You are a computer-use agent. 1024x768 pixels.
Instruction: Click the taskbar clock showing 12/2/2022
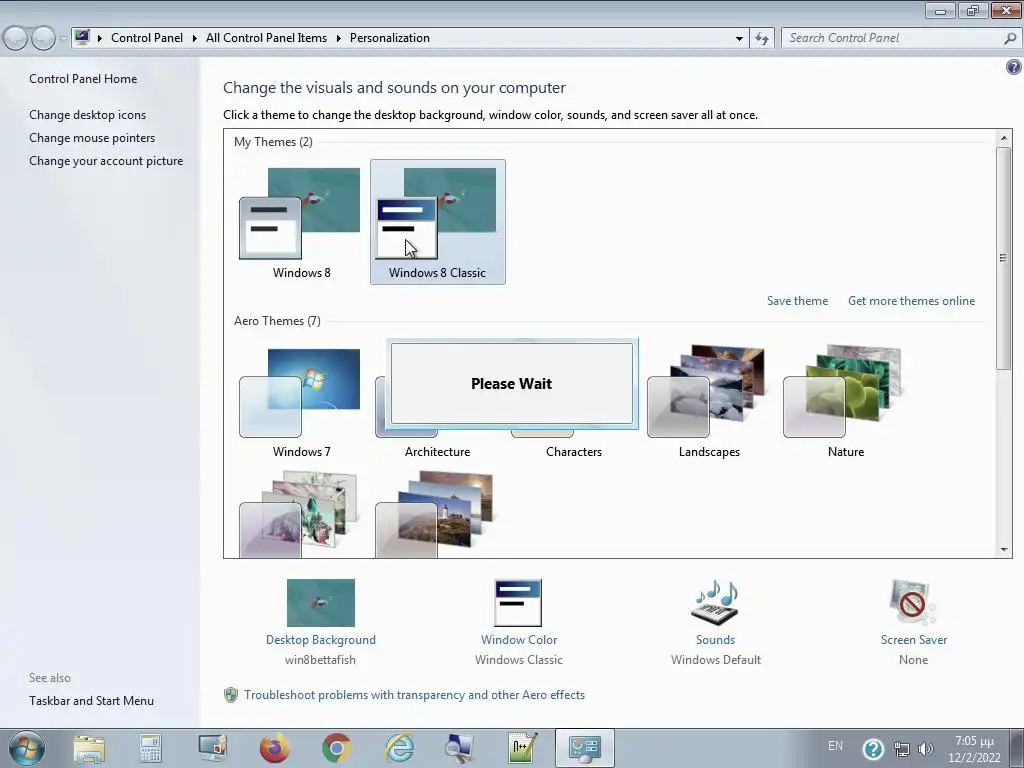tap(974, 749)
